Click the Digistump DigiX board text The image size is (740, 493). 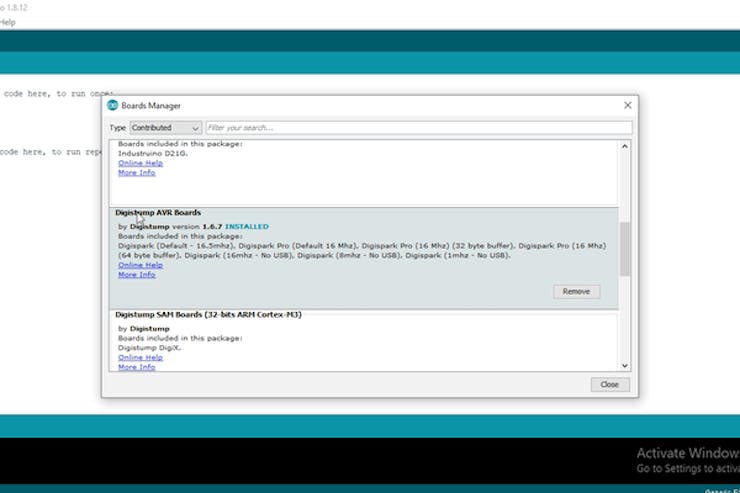pyautogui.click(x=150, y=348)
